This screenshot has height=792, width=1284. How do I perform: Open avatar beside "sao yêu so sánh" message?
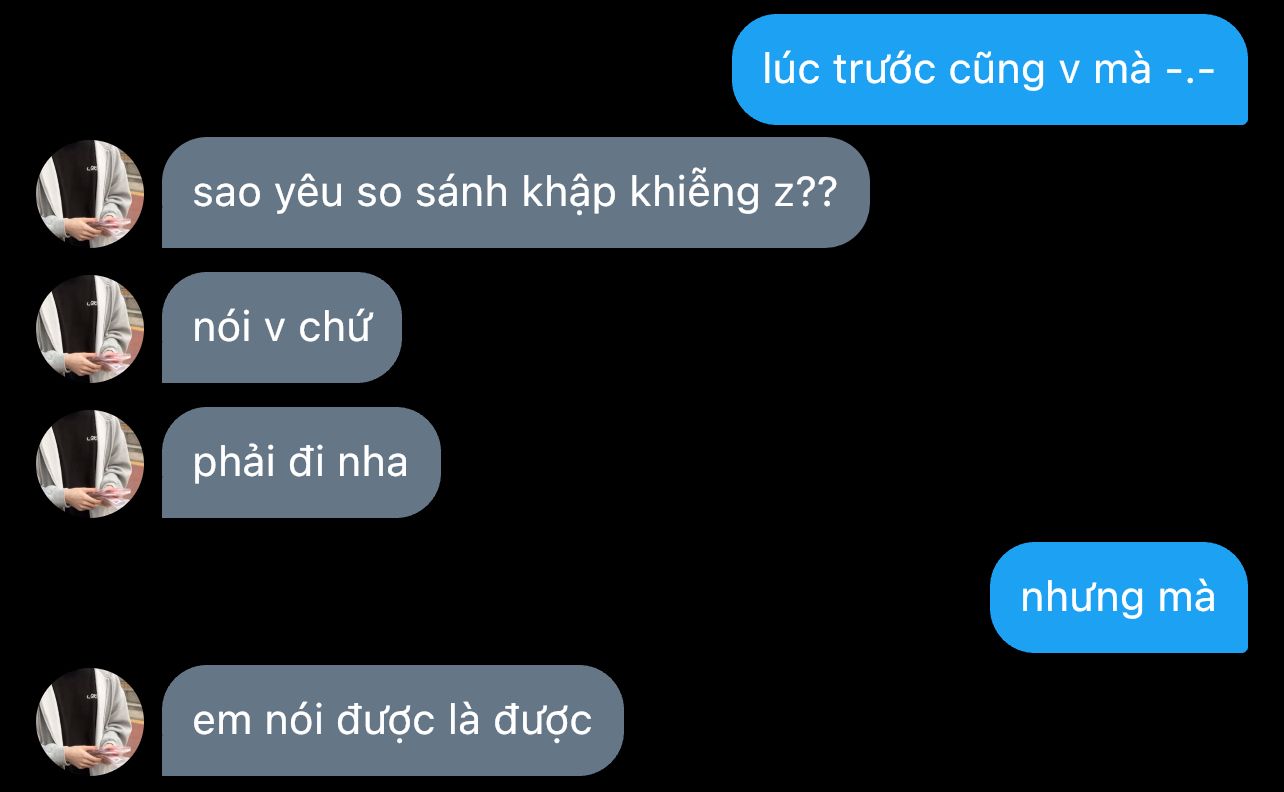(90, 193)
